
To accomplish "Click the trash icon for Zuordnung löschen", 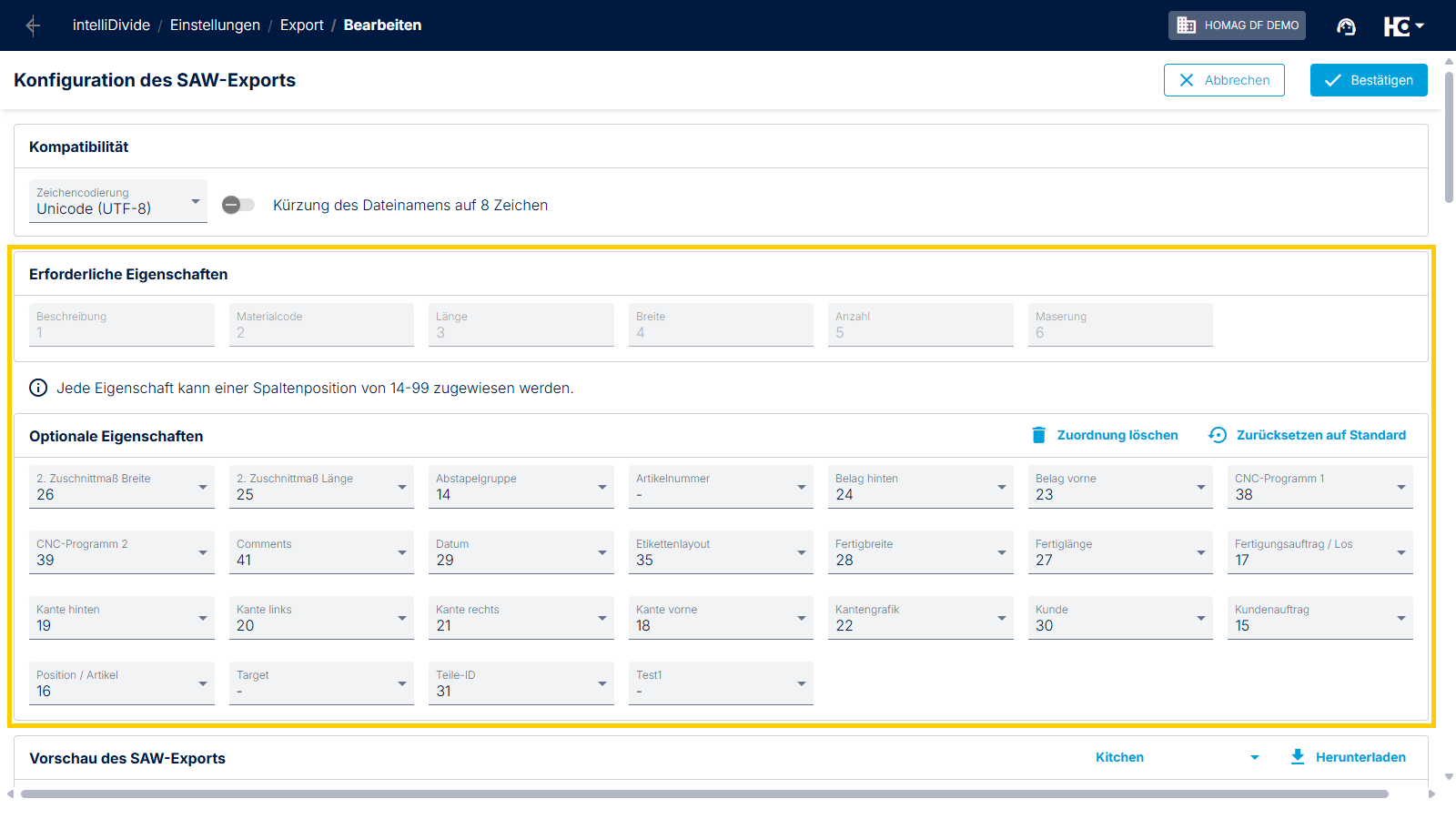I will coord(1038,435).
